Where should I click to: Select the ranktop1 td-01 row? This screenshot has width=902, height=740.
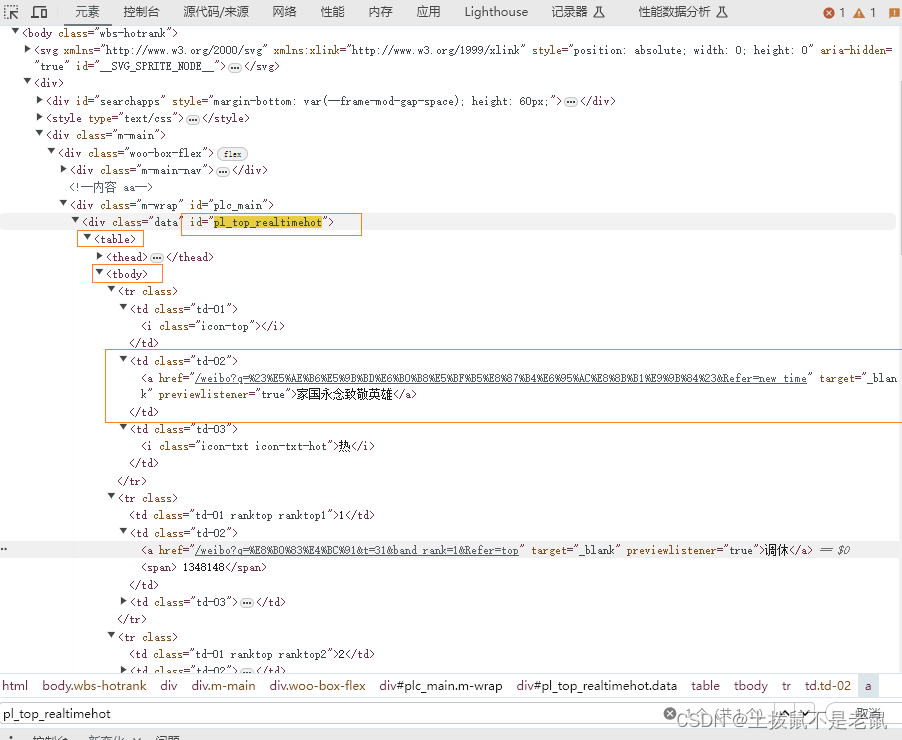(252, 516)
